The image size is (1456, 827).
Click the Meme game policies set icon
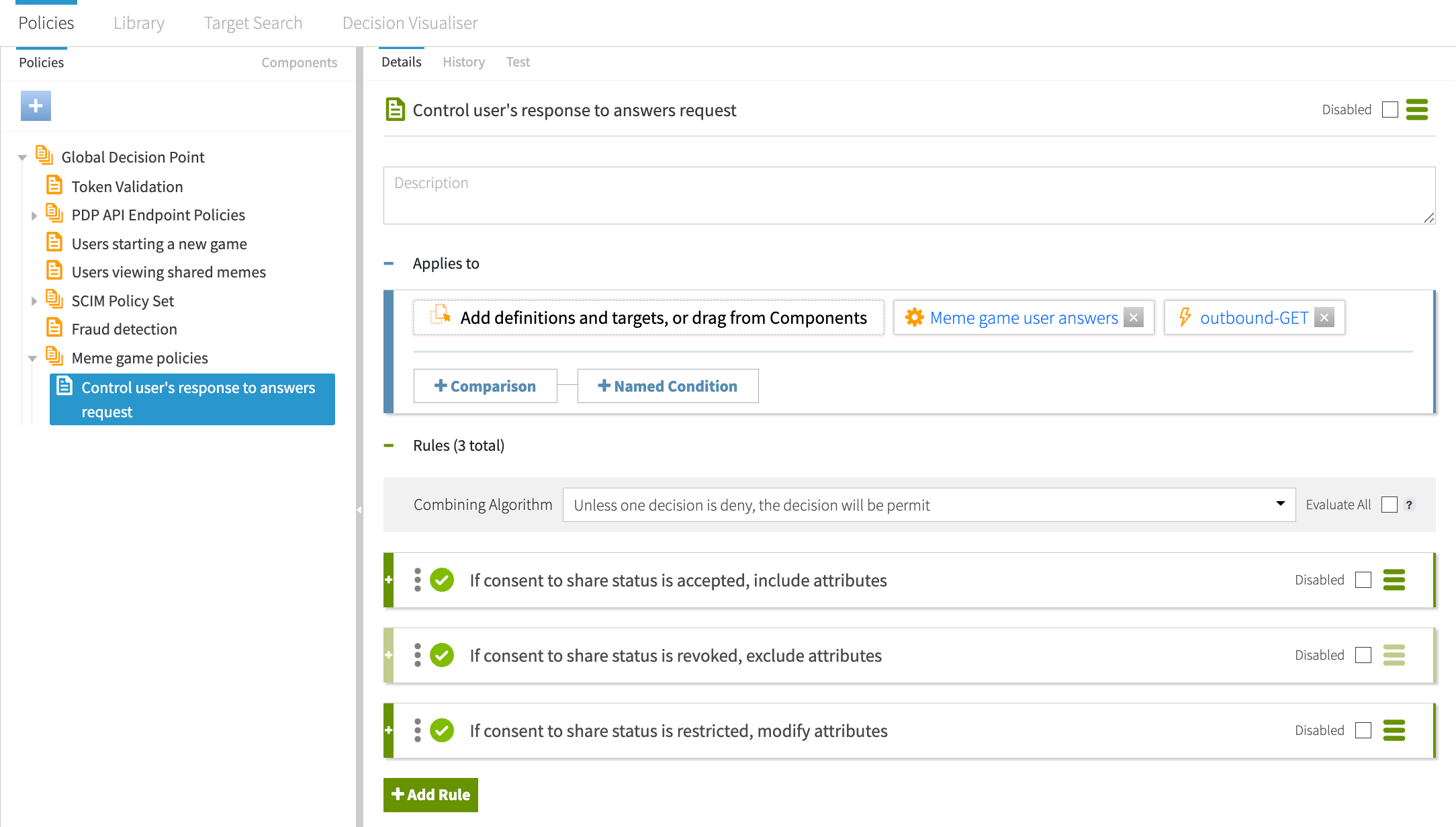tap(54, 356)
